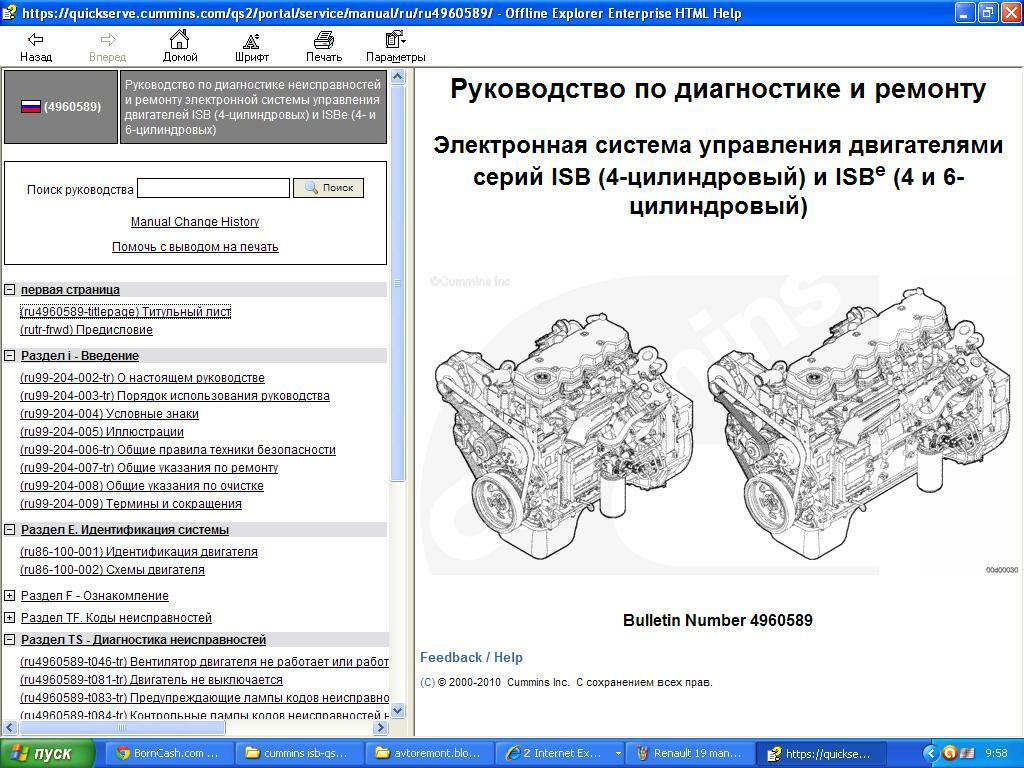The image size is (1024, 768).
Task: Click the Russian flag (4960589) icon
Action: [x=31, y=106]
